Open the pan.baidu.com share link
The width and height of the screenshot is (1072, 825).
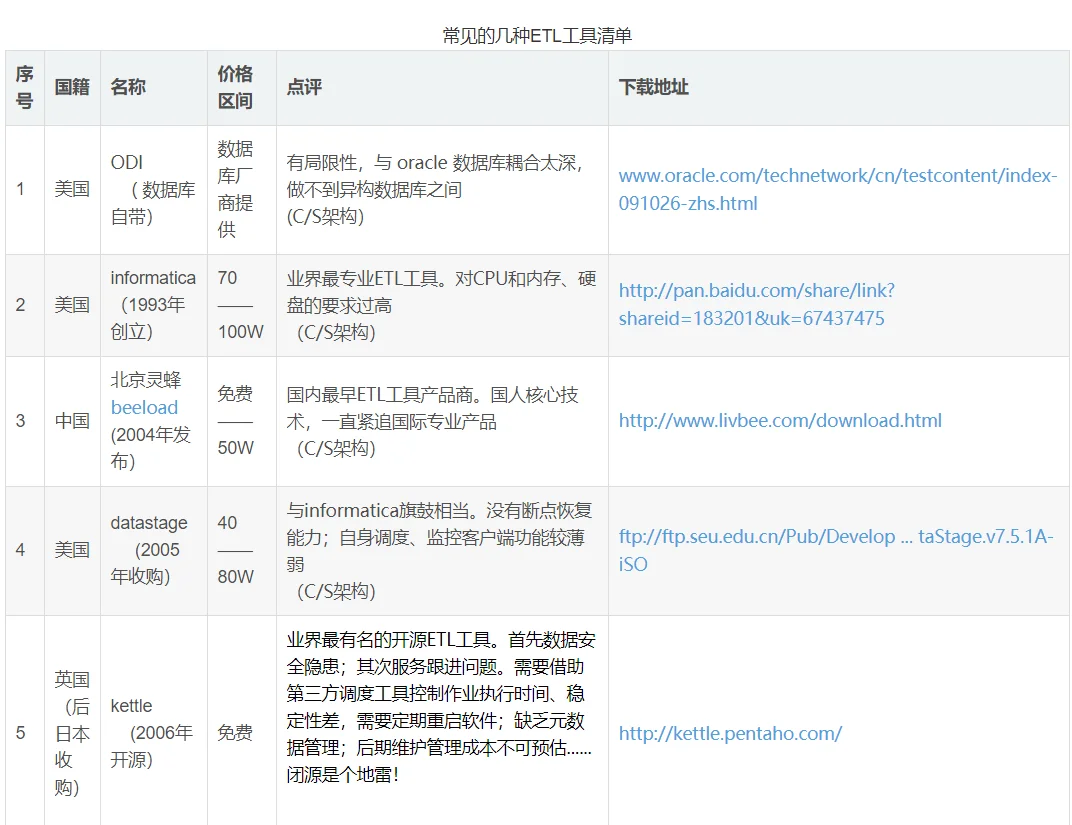pos(756,304)
